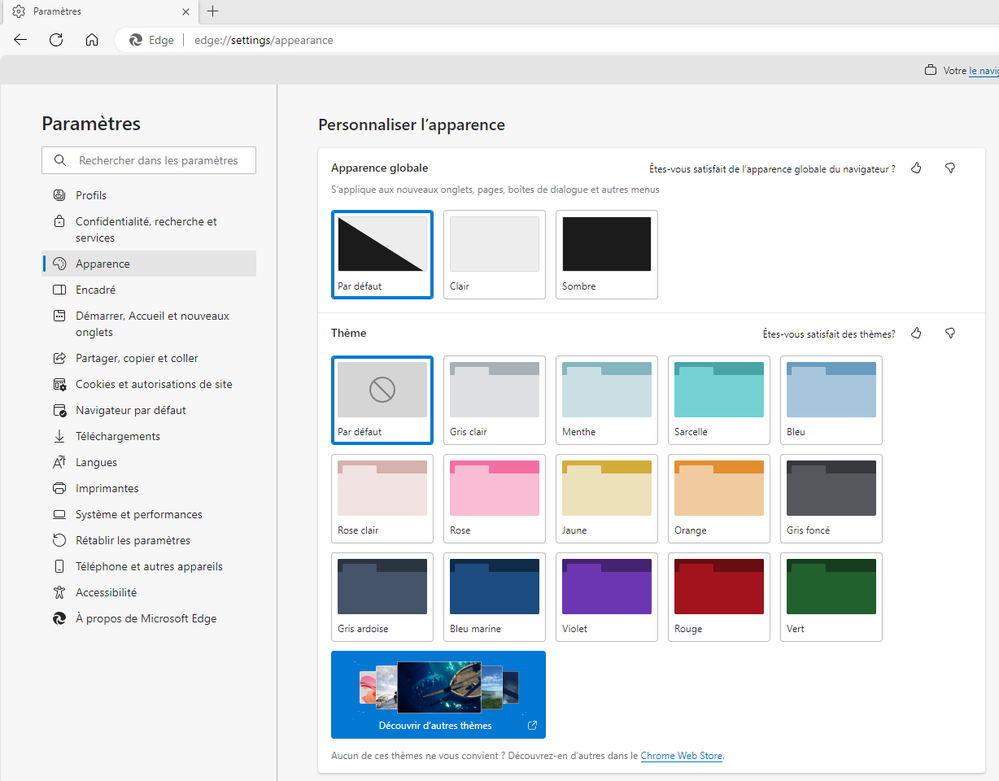Click the briefcase icon in banner
Screen dimensions: 999x781
[x=931, y=70]
